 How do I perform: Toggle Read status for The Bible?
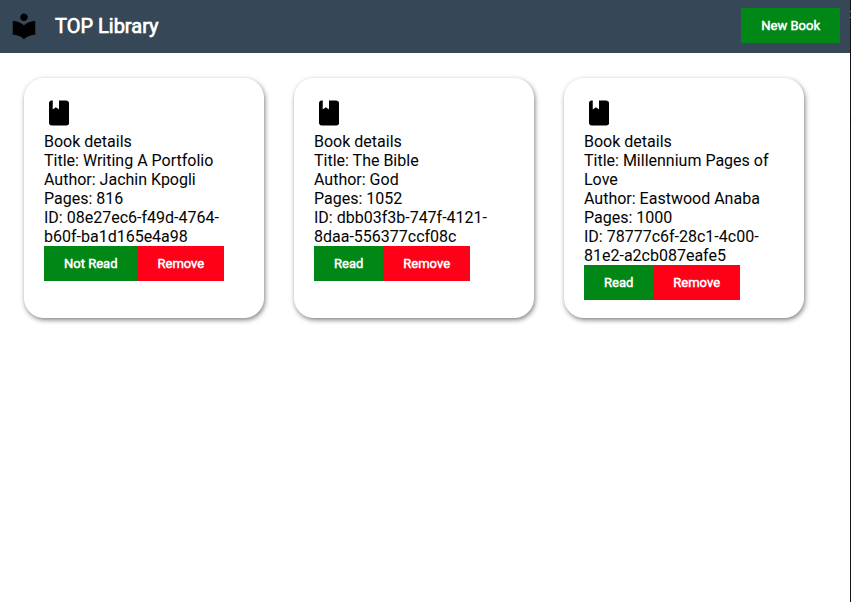(x=348, y=264)
